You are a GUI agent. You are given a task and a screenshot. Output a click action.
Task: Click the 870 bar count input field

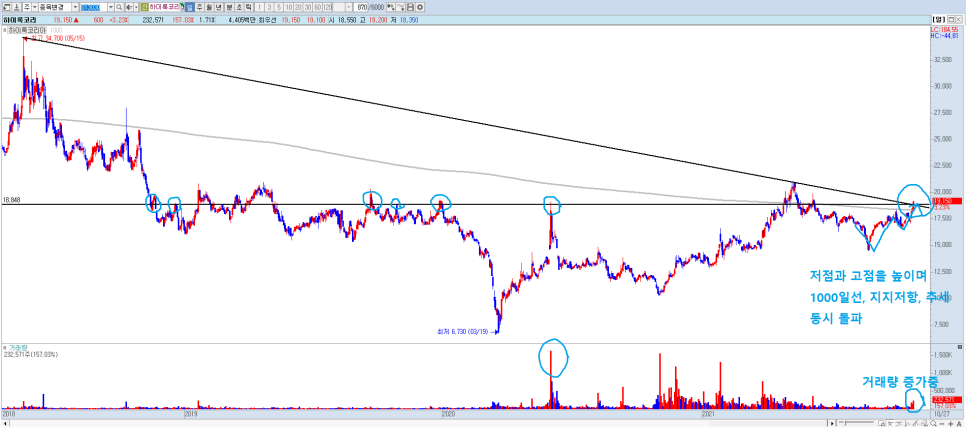point(361,7)
